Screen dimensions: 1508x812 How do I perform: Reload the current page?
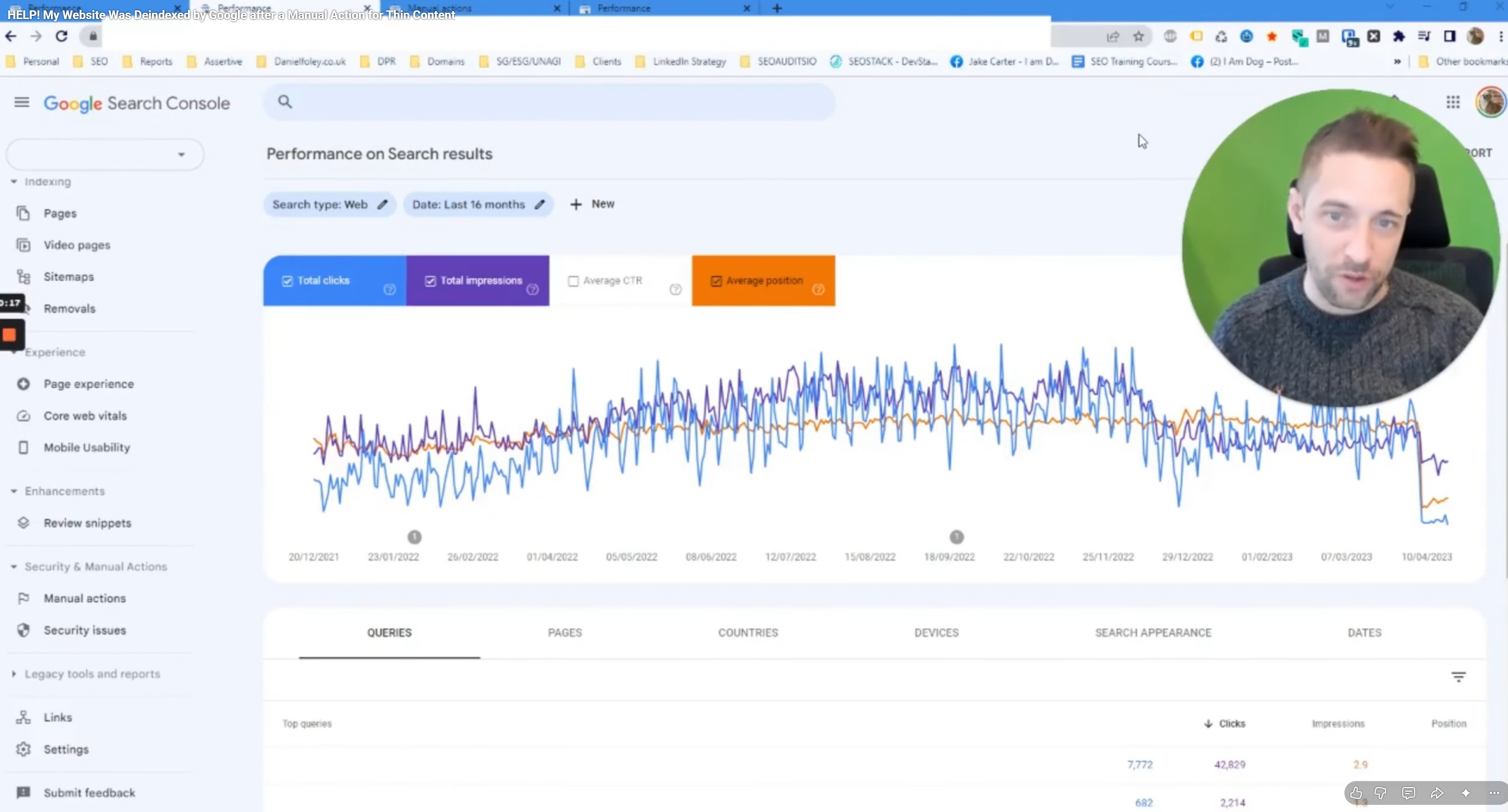click(x=62, y=36)
